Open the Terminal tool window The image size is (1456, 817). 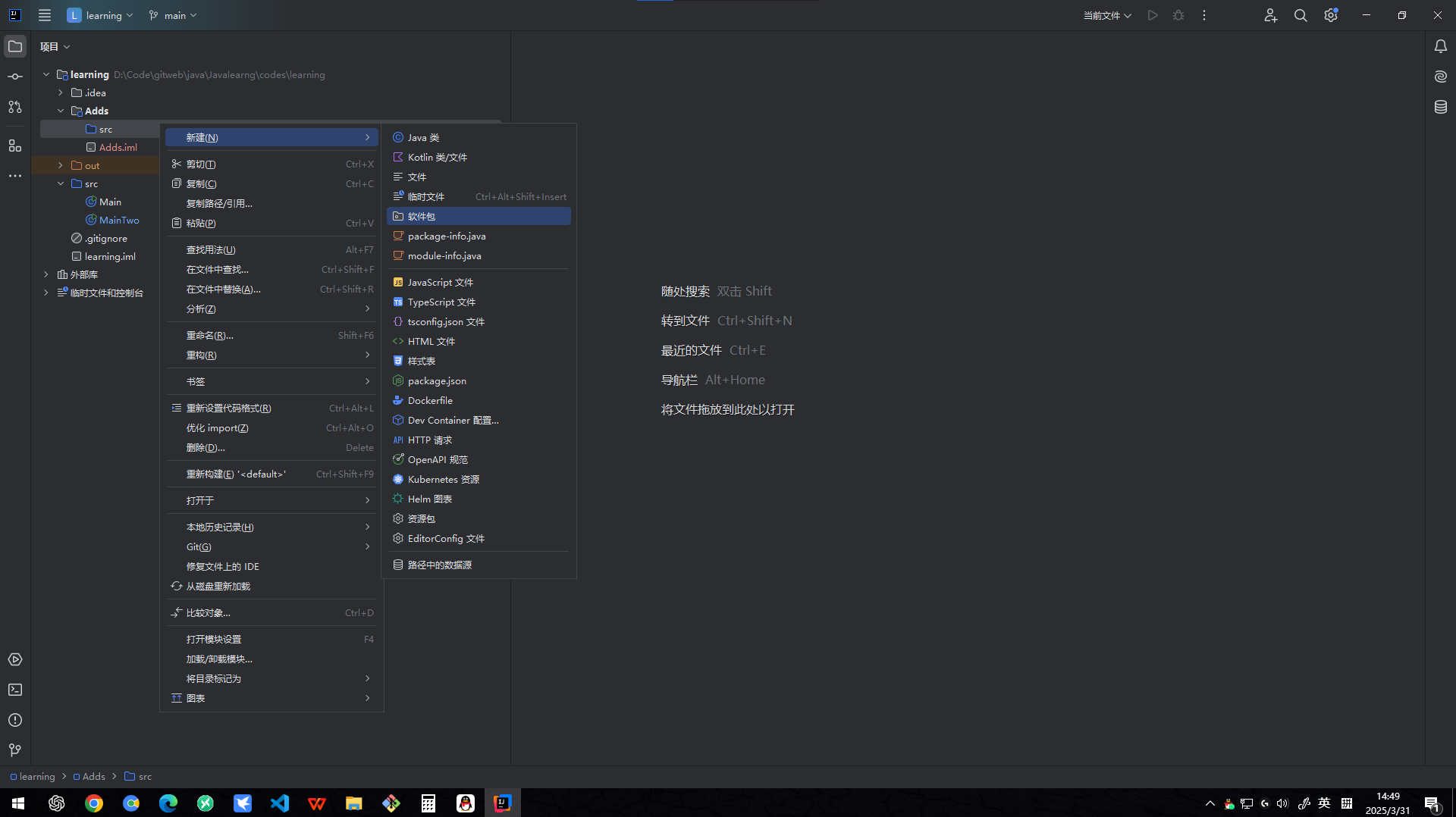[x=15, y=690]
